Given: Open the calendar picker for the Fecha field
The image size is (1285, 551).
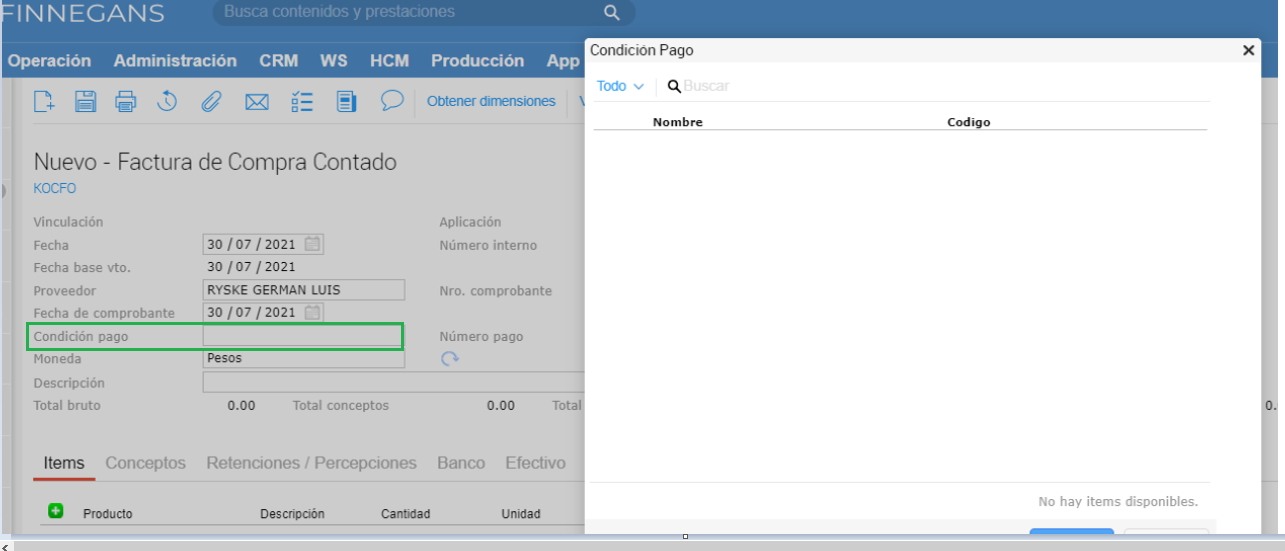Looking at the screenshot, I should coord(313,244).
